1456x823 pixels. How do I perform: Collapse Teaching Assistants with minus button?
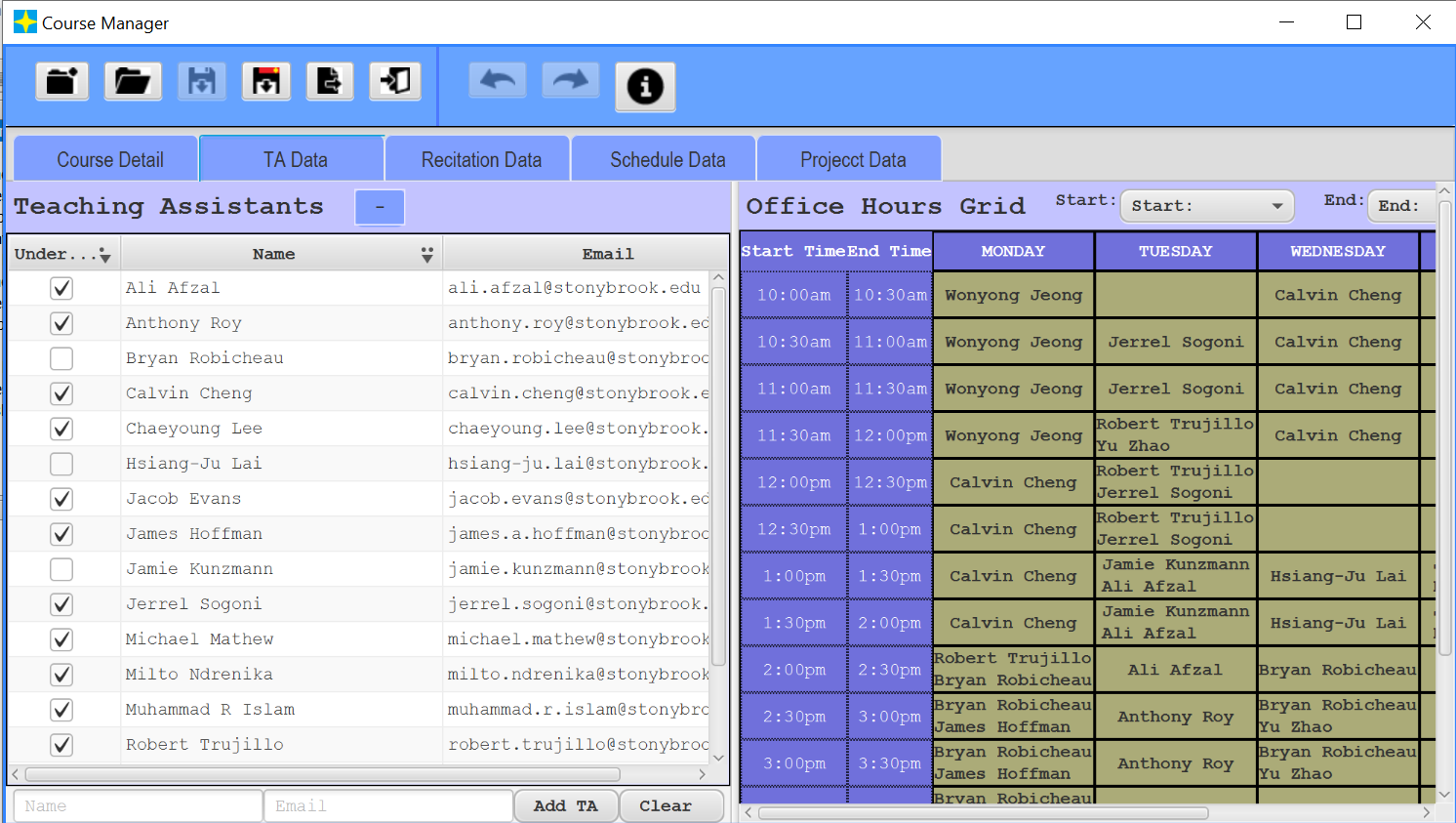point(380,207)
